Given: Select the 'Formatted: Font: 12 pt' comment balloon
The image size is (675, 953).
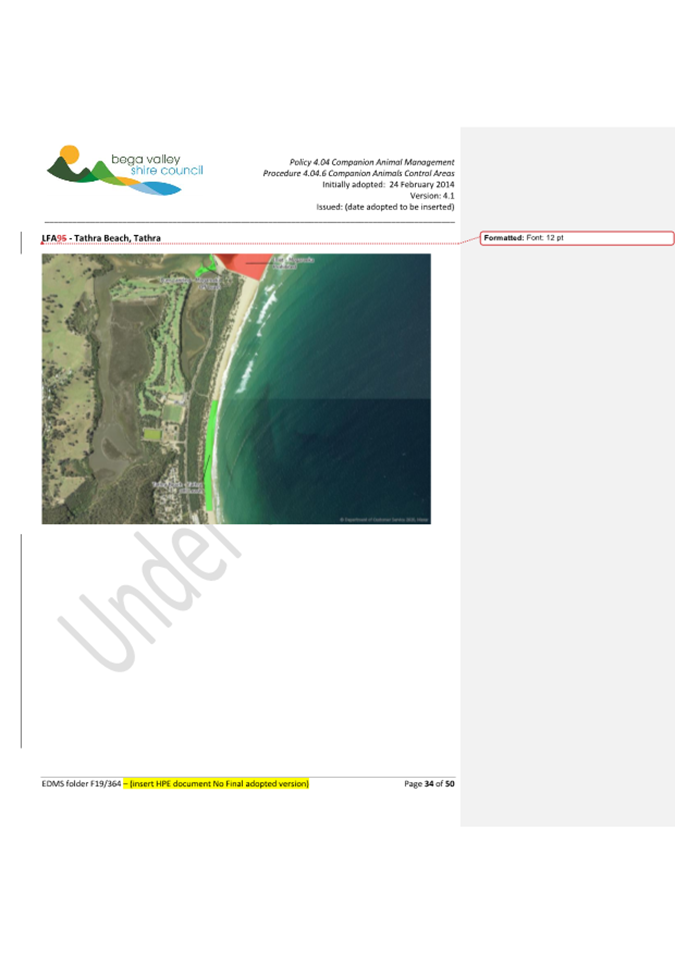Looking at the screenshot, I should pos(577,238).
